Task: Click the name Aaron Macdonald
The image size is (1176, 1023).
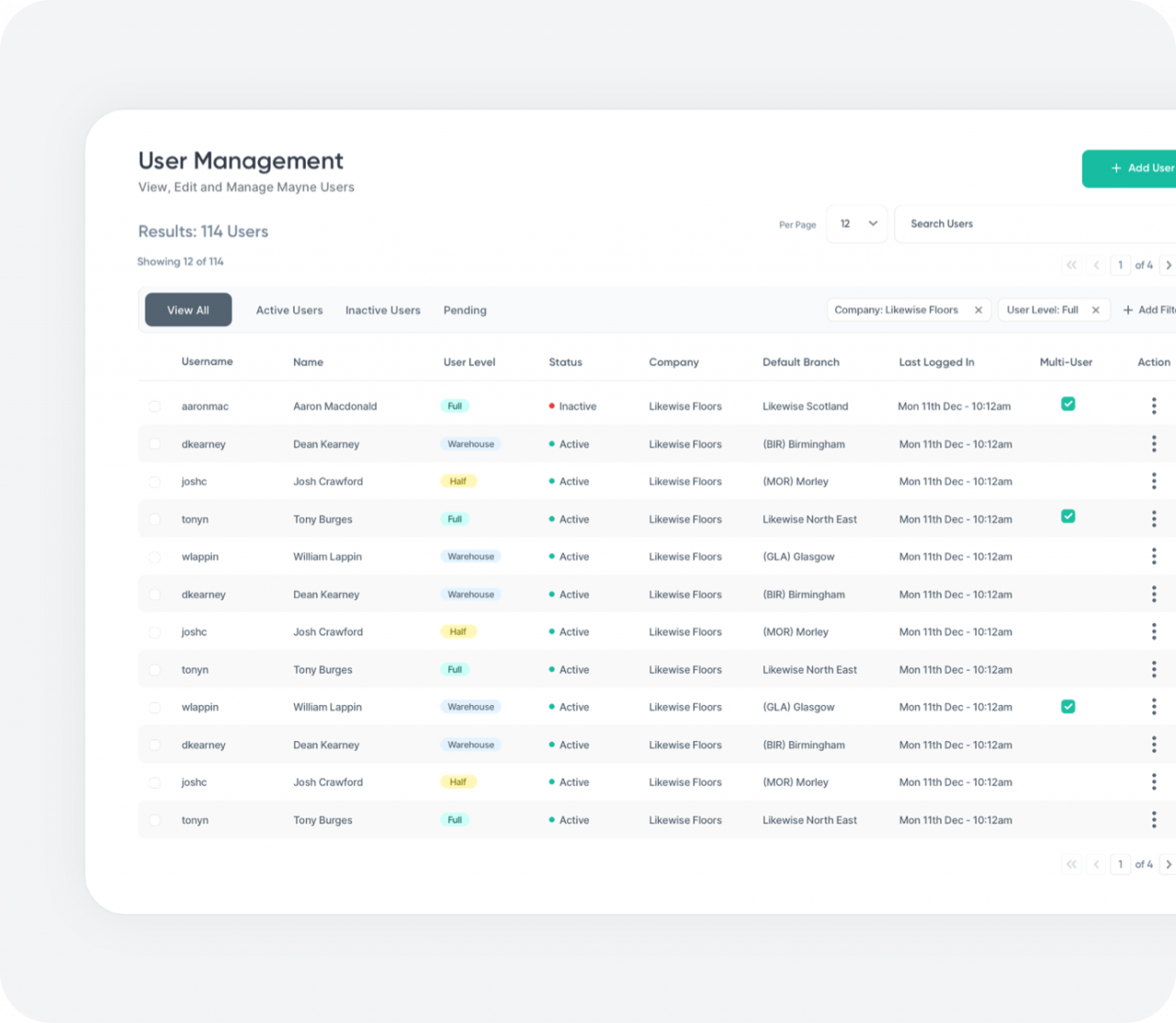Action: tap(335, 406)
